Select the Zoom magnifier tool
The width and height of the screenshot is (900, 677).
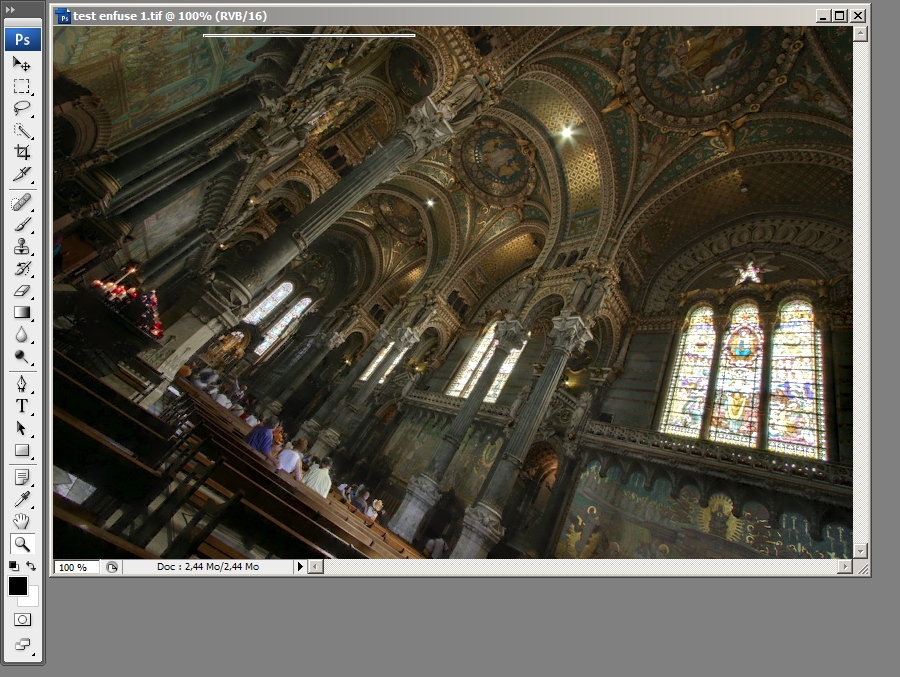(x=22, y=544)
